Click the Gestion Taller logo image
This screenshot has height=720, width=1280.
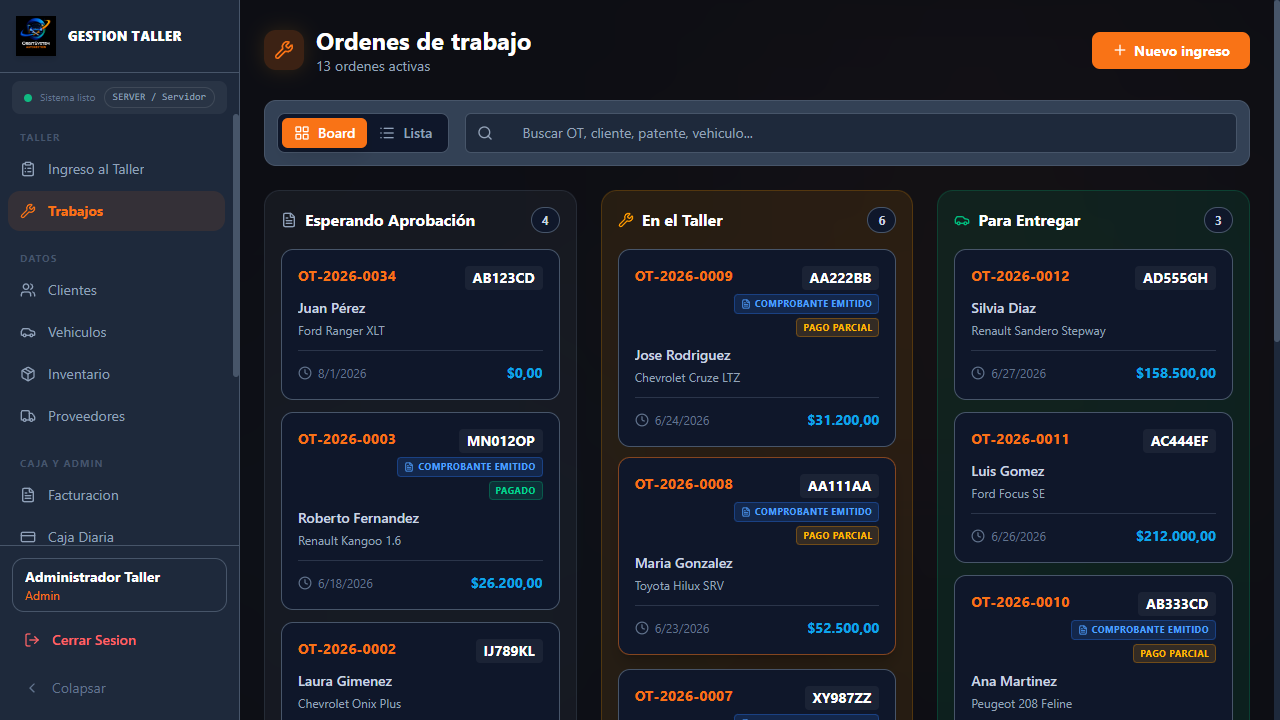[x=36, y=36]
